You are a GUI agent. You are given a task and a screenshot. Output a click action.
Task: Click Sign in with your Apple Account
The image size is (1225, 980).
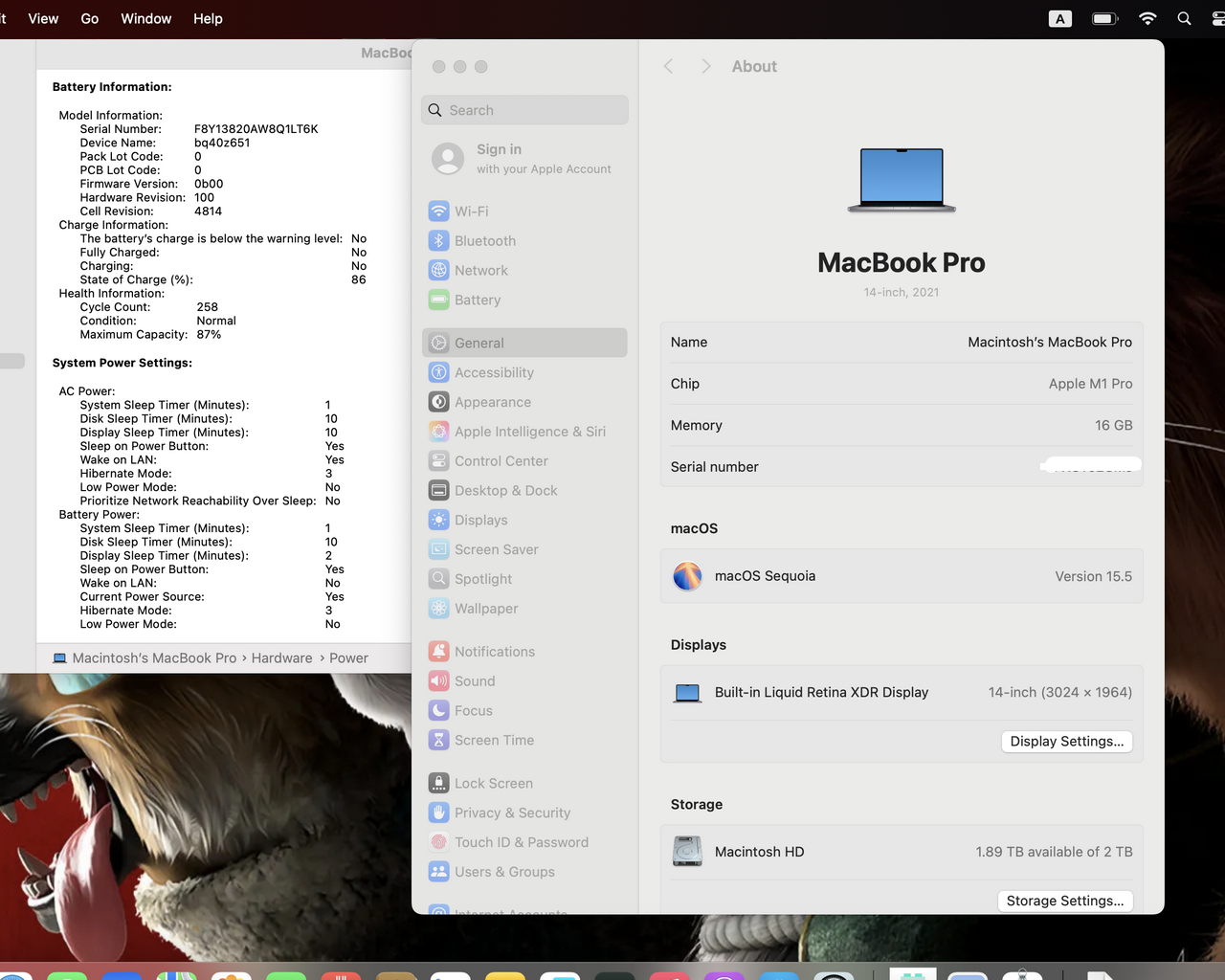524,159
